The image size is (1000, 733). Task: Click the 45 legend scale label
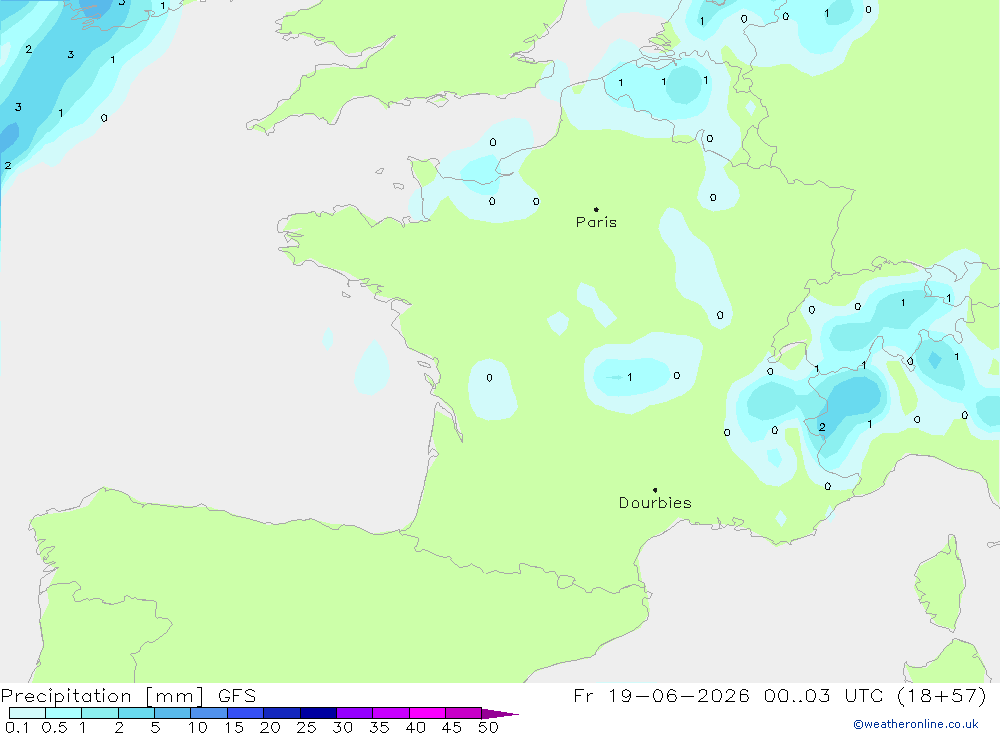[x=452, y=727]
